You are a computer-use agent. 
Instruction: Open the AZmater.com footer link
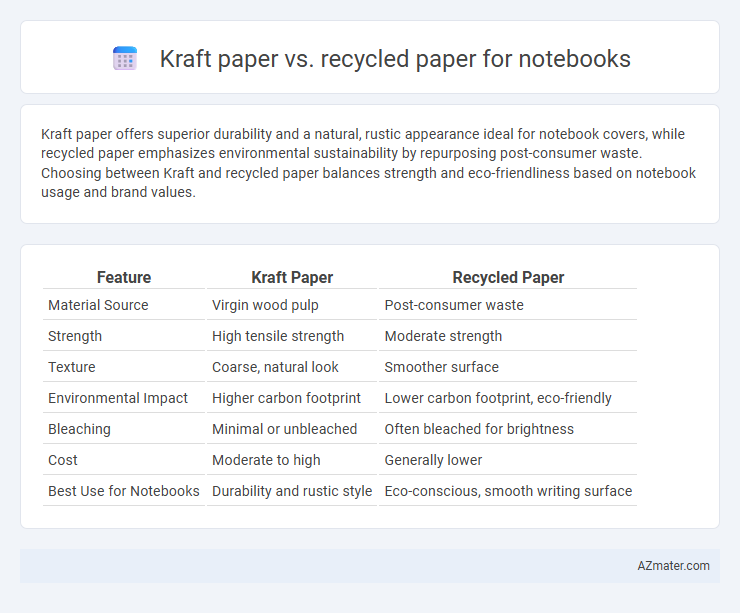coord(673,566)
